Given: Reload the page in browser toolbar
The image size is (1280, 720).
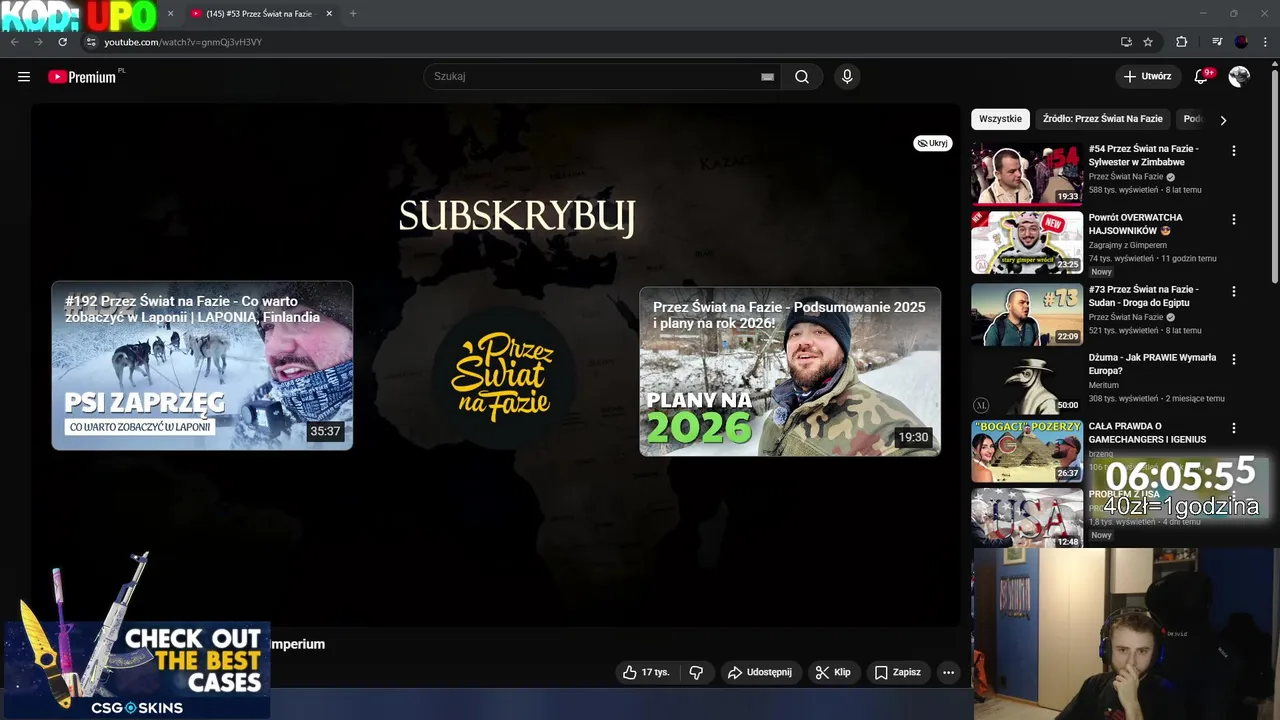Looking at the screenshot, I should pyautogui.click(x=62, y=42).
